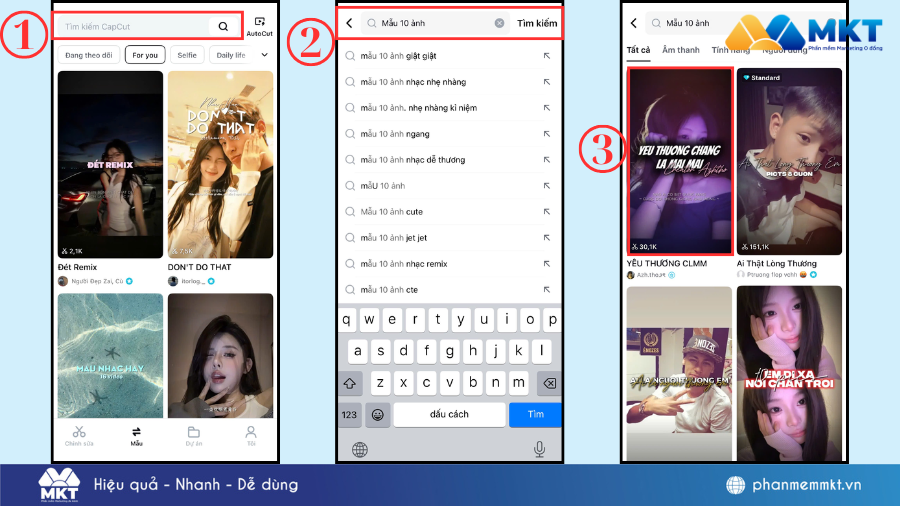Tap the Mẫu templates nav icon
The image size is (900, 506).
coord(136,431)
